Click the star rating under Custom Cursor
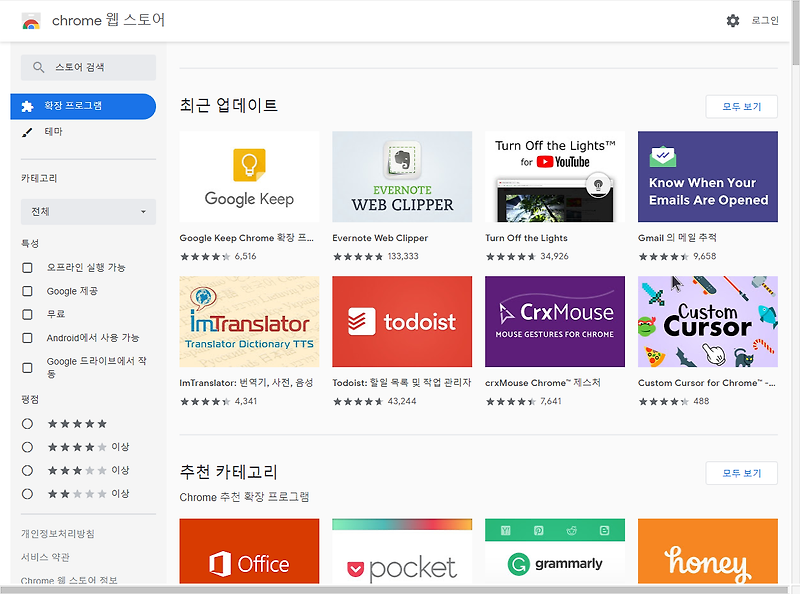 click(x=663, y=402)
